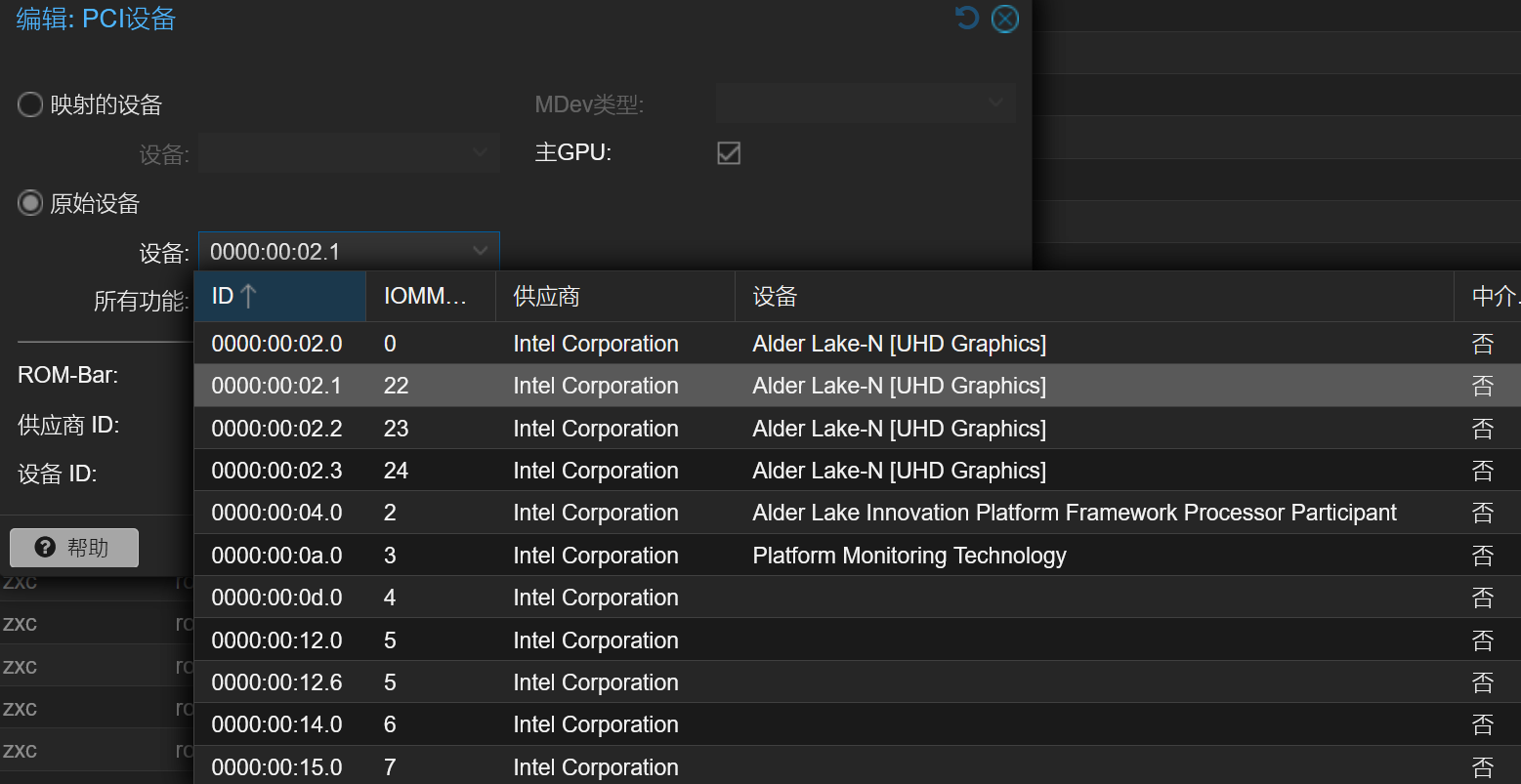This screenshot has height=784, width=1521.
Task: Click the 帮助 help button
Action: tap(74, 548)
